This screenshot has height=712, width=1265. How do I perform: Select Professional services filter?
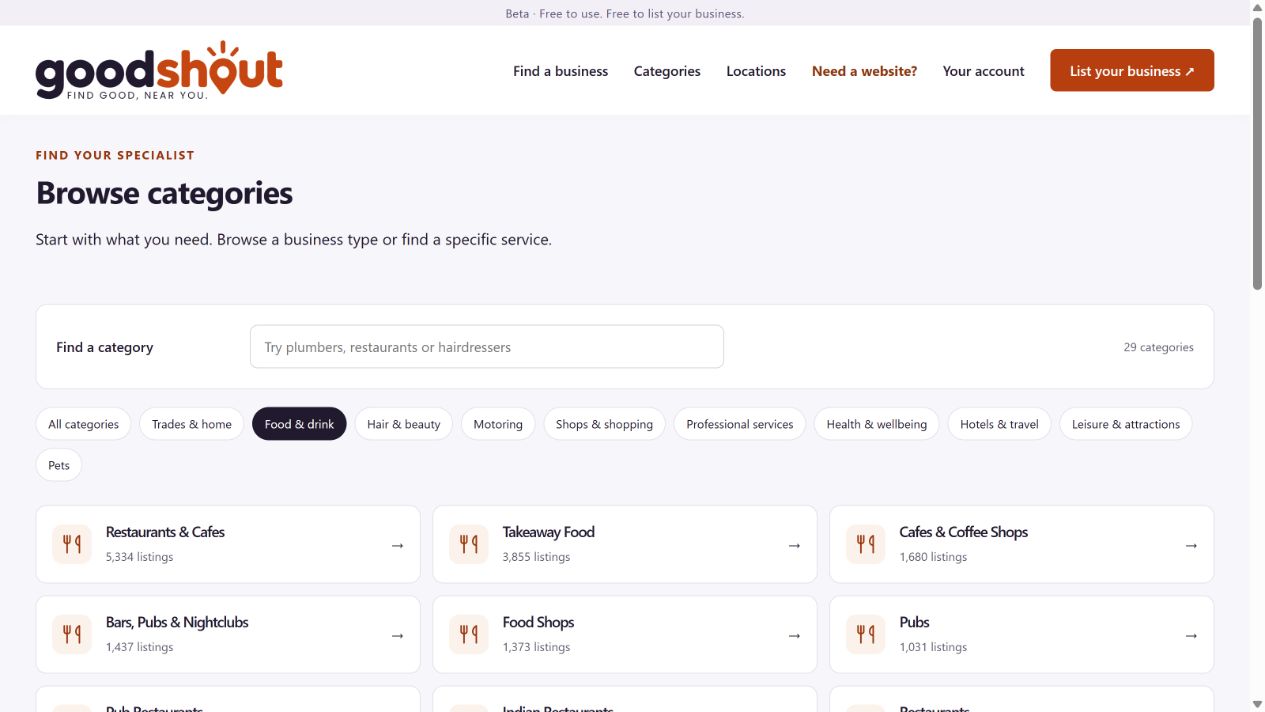[740, 424]
